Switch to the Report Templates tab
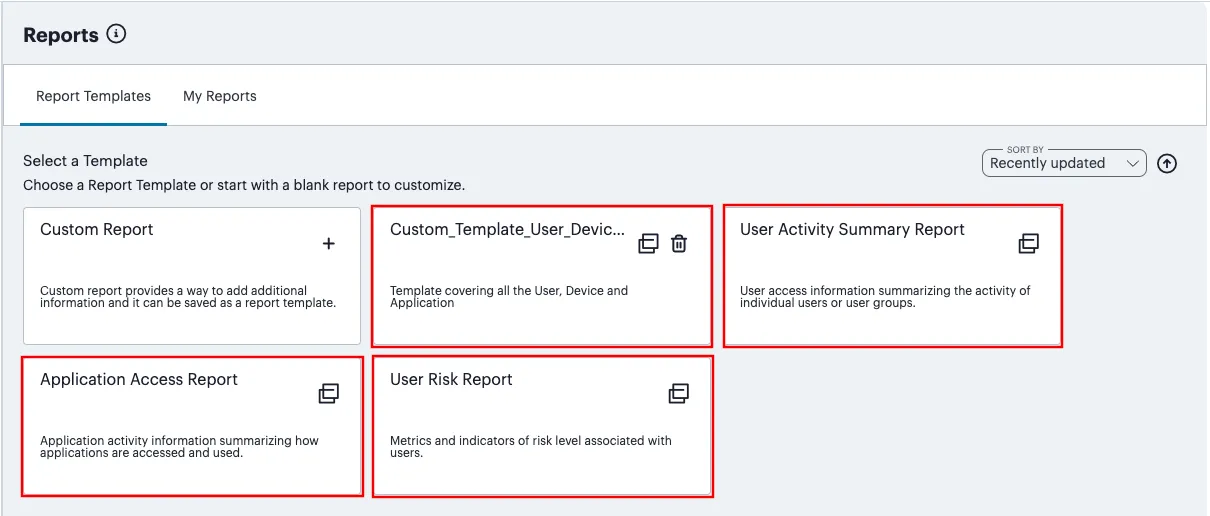This screenshot has height=516, width=1210. coord(93,96)
